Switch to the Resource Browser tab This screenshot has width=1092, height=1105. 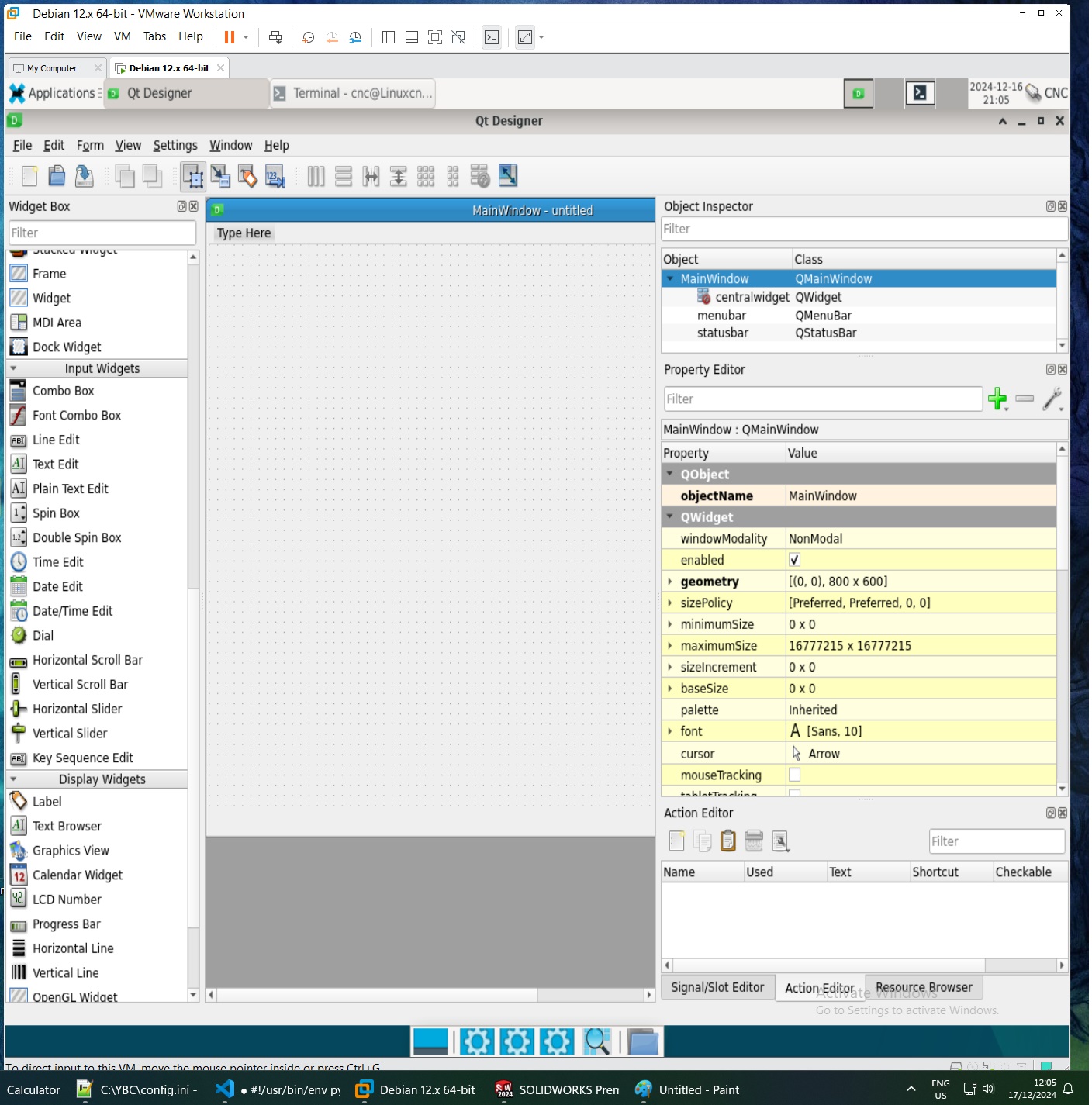point(924,987)
